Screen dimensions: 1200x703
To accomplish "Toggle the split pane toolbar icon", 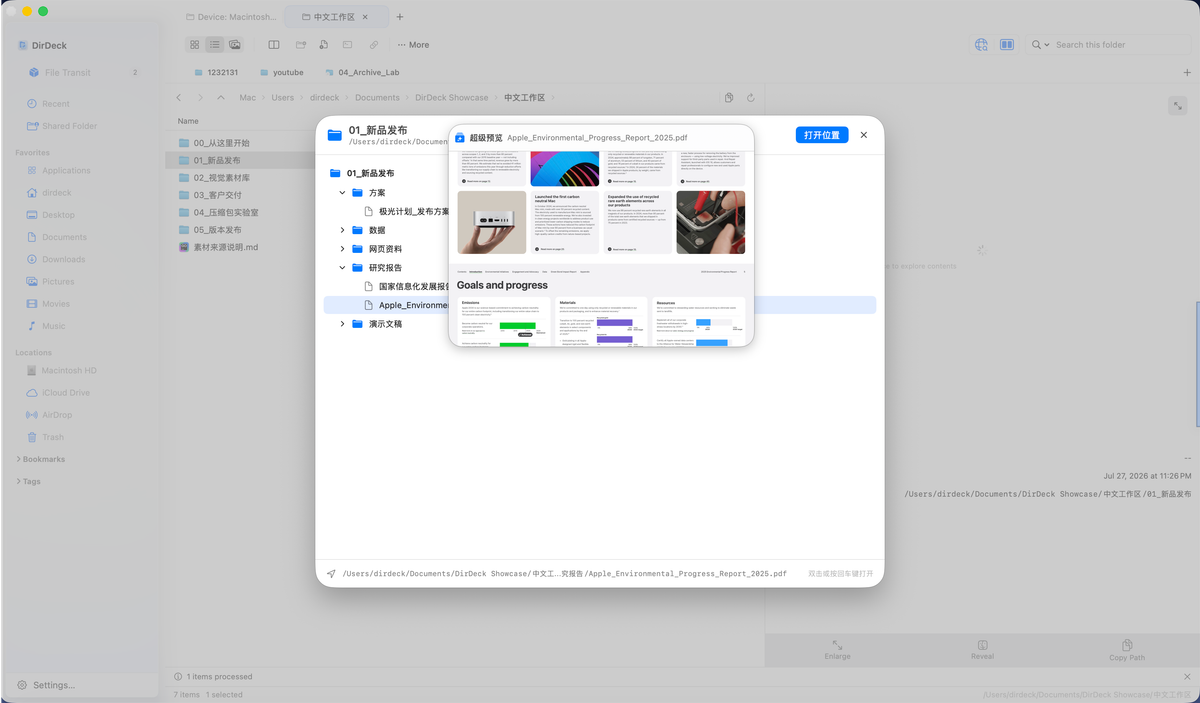I will pyautogui.click(x=274, y=45).
